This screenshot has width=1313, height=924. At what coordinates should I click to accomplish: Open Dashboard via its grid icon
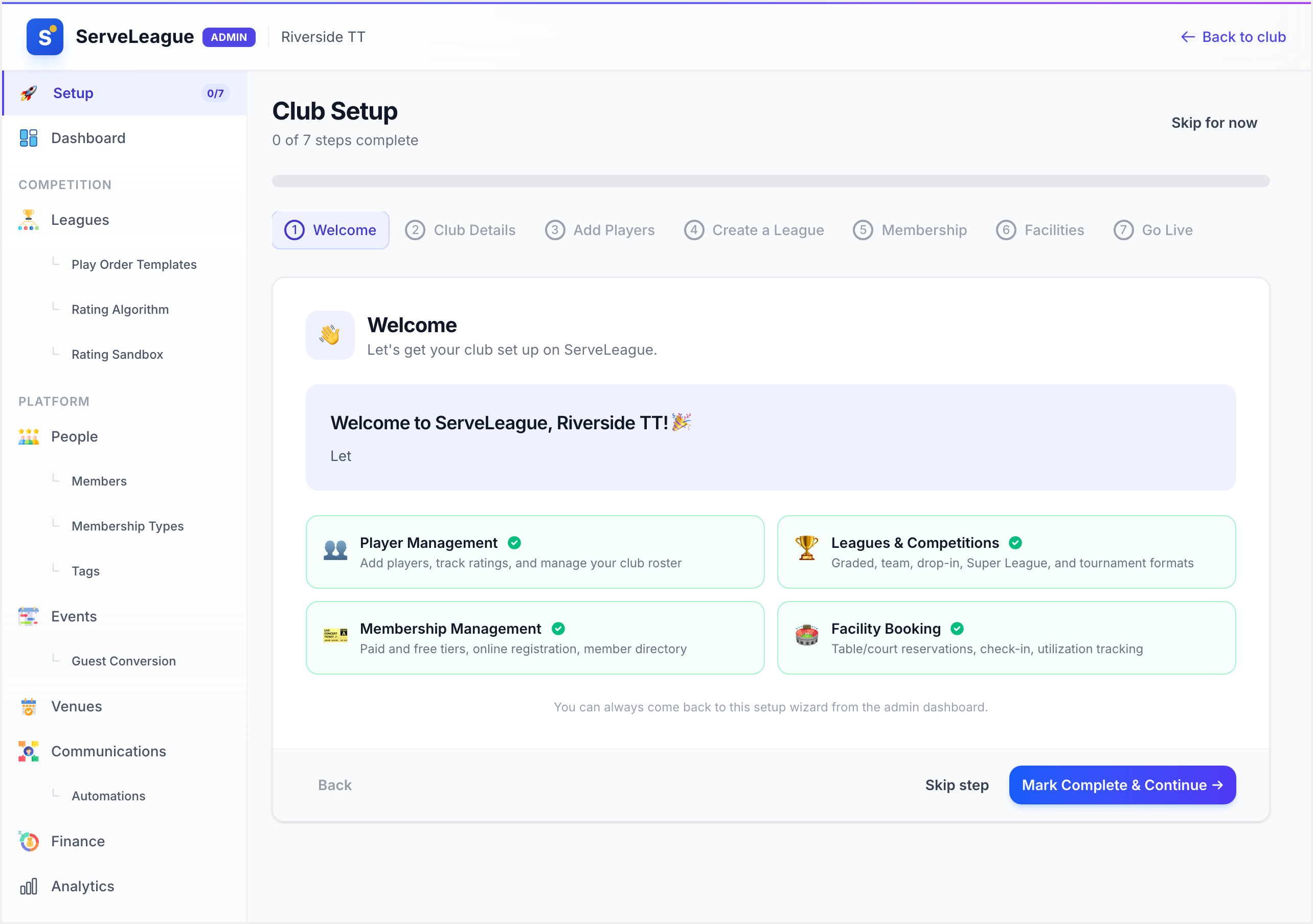[x=29, y=138]
